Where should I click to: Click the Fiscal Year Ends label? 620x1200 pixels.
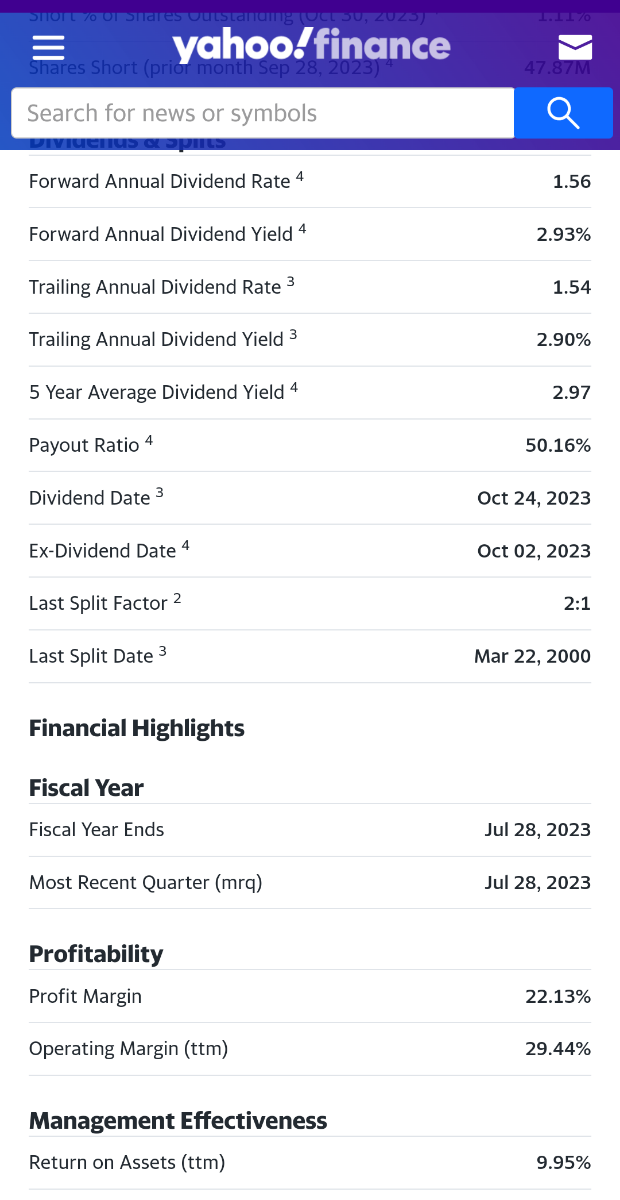click(96, 830)
